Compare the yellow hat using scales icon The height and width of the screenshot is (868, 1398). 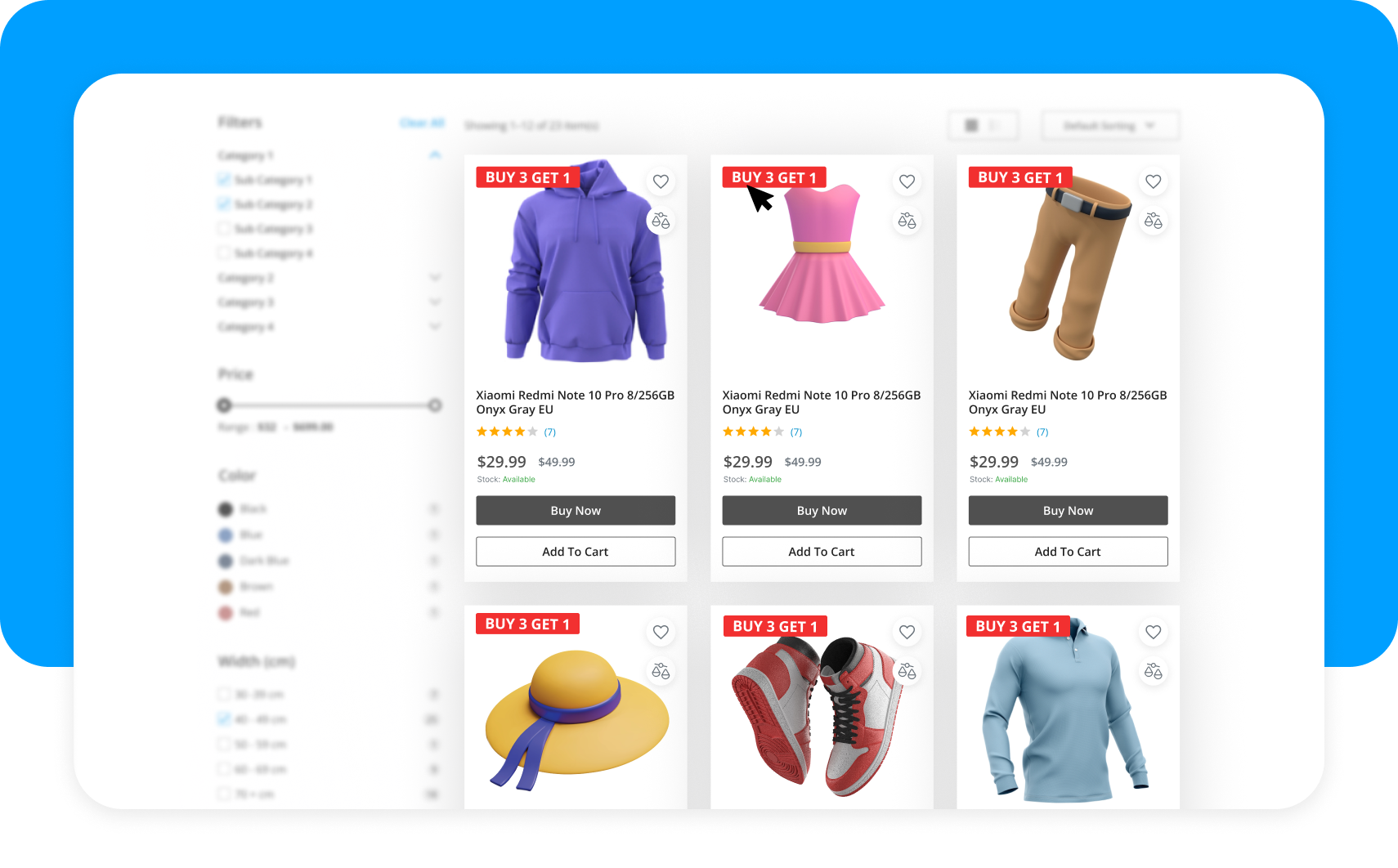[x=661, y=671]
